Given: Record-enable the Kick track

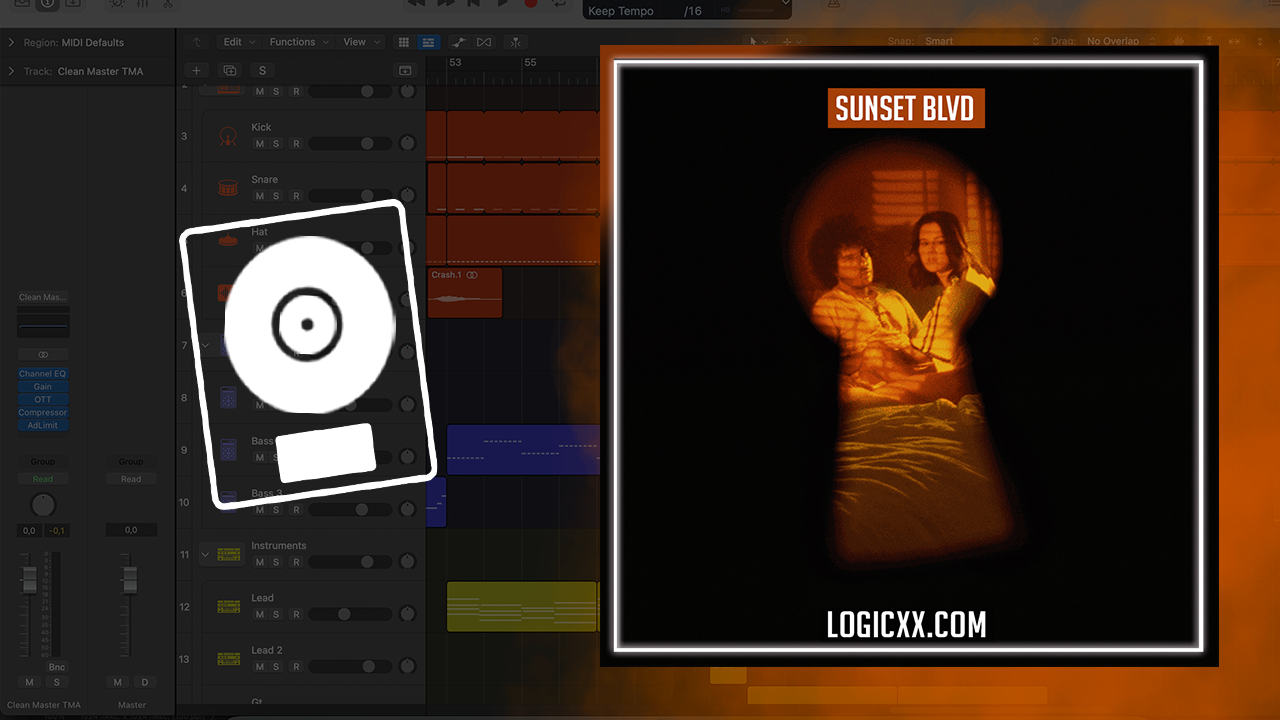Looking at the screenshot, I should tap(296, 144).
